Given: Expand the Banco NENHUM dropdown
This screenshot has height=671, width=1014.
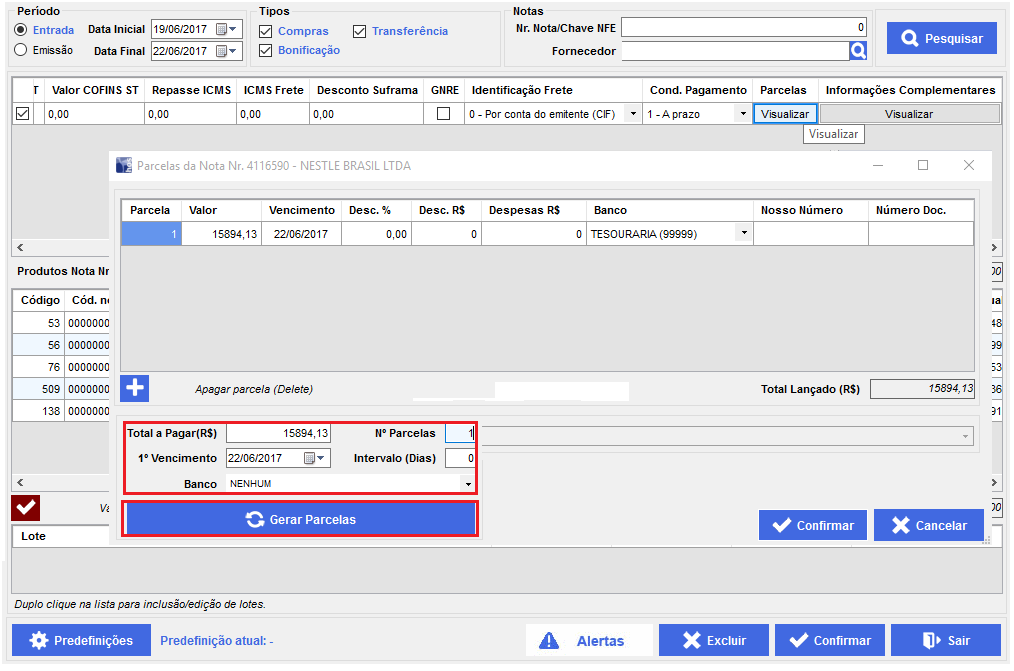Looking at the screenshot, I should [467, 483].
